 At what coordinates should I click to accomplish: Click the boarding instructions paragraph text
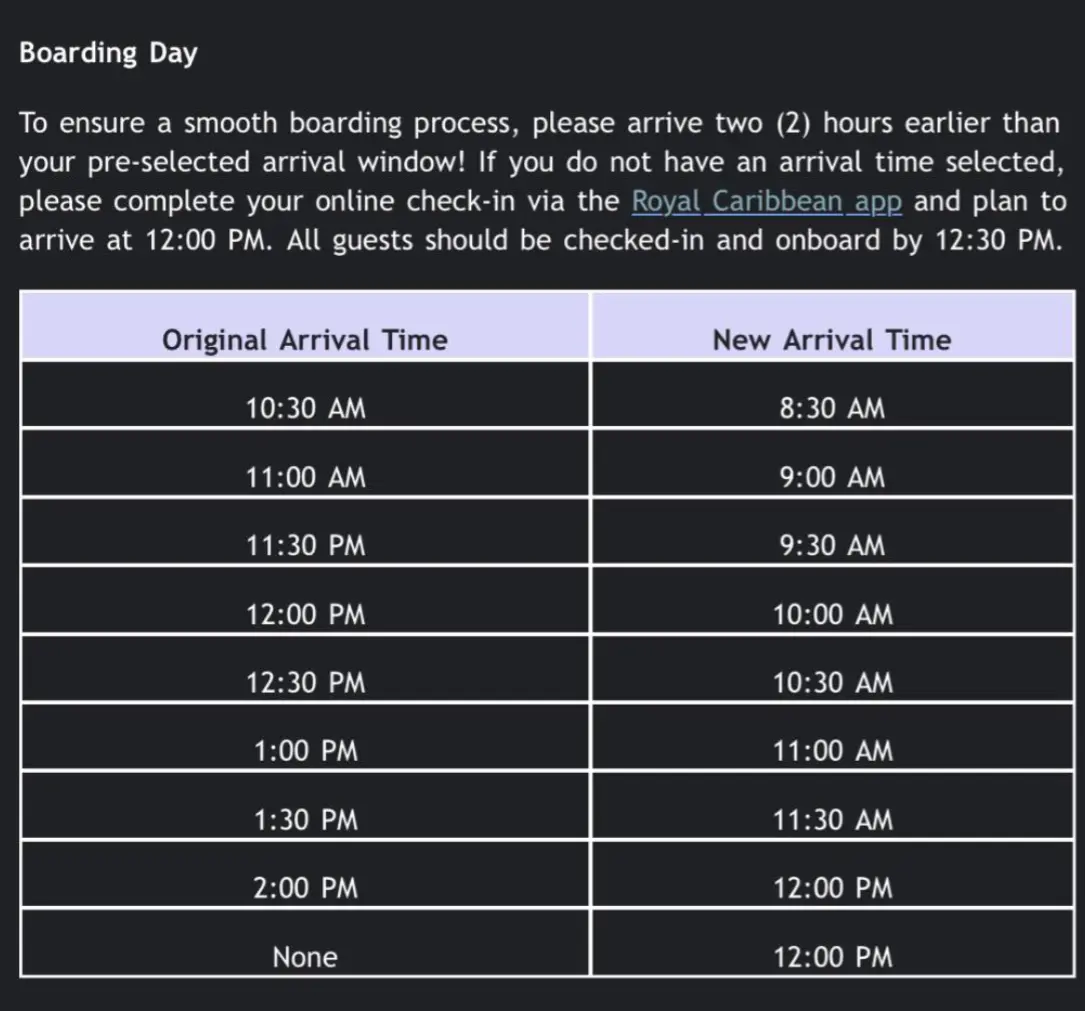click(x=400, y=163)
